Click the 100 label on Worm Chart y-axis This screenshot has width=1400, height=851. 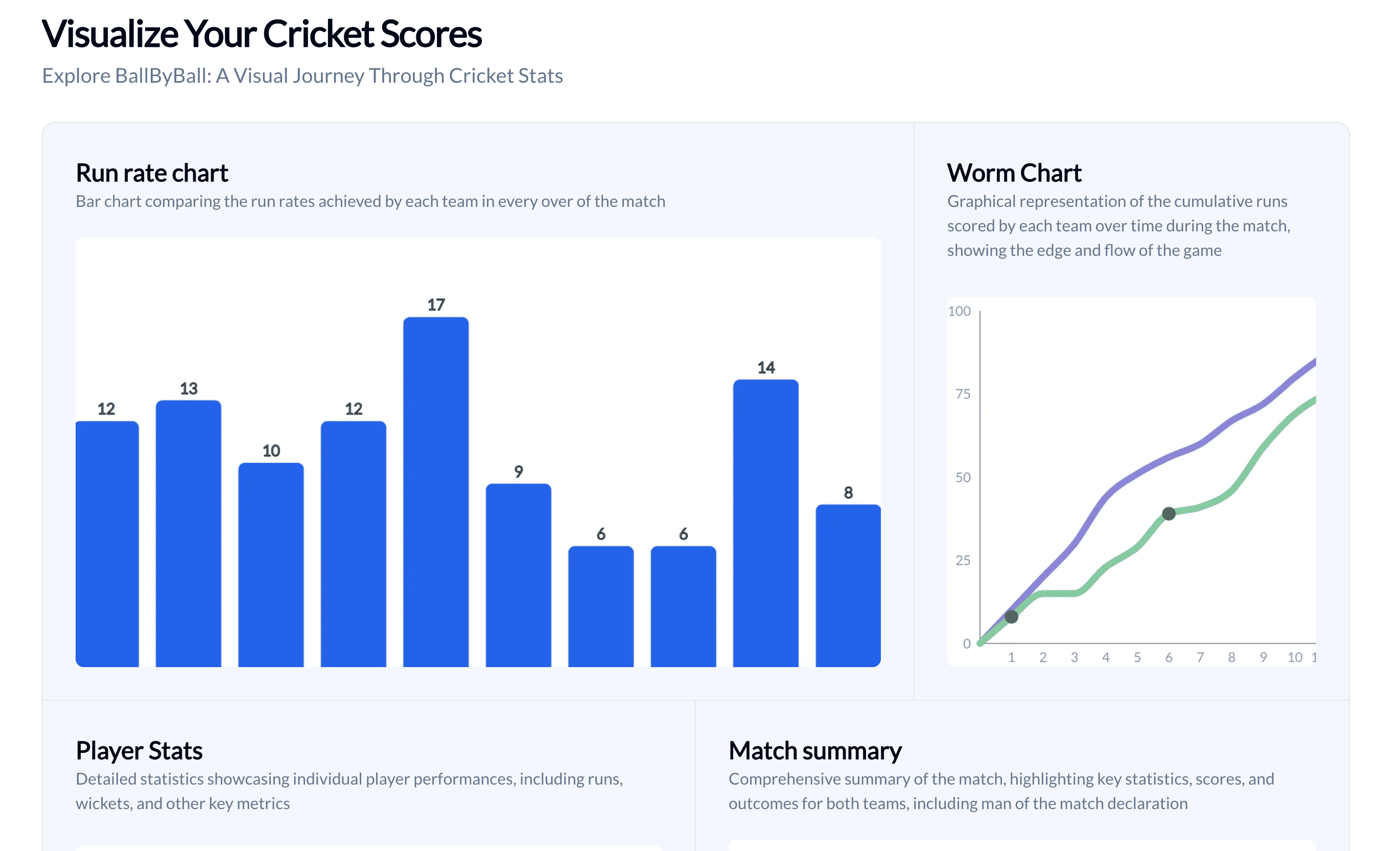(x=959, y=311)
